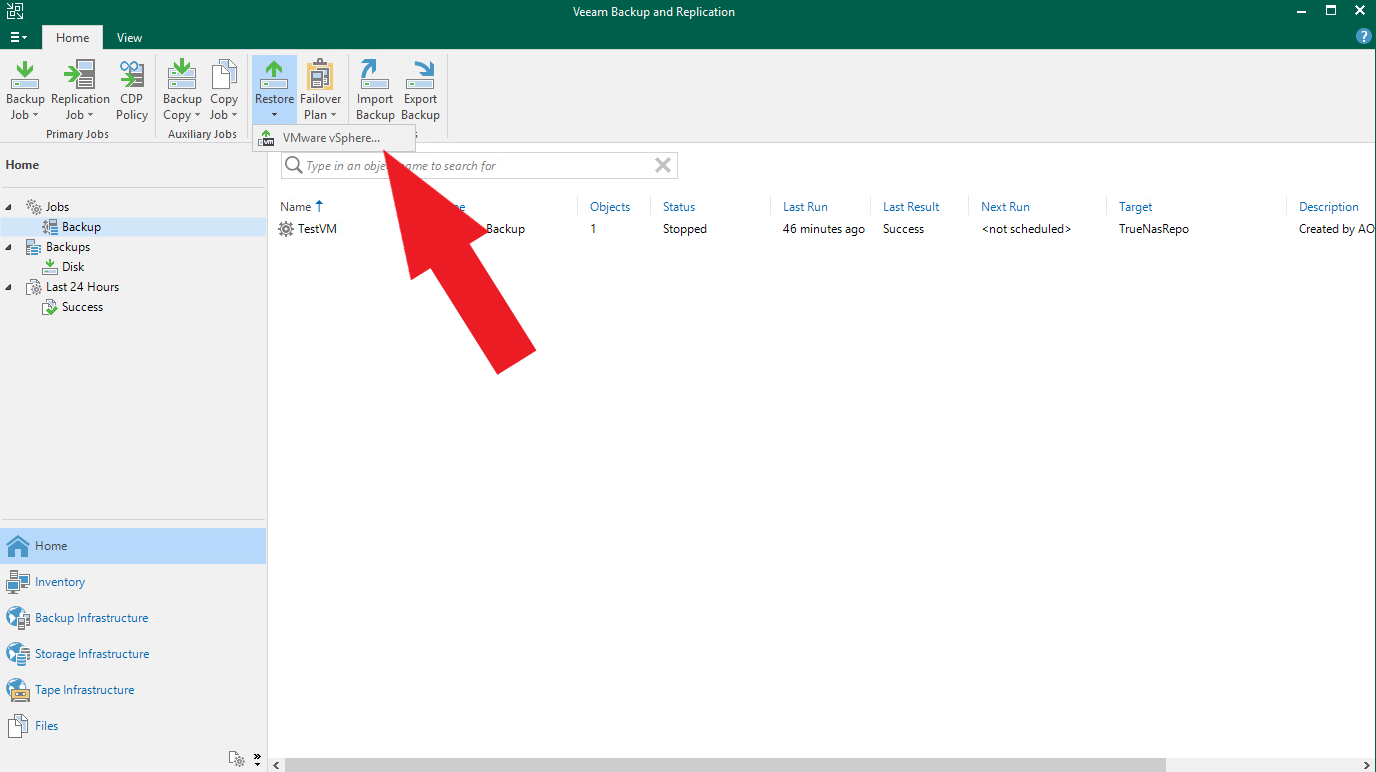Open the Home navigation pane
The height and width of the screenshot is (772, 1376).
click(x=133, y=546)
